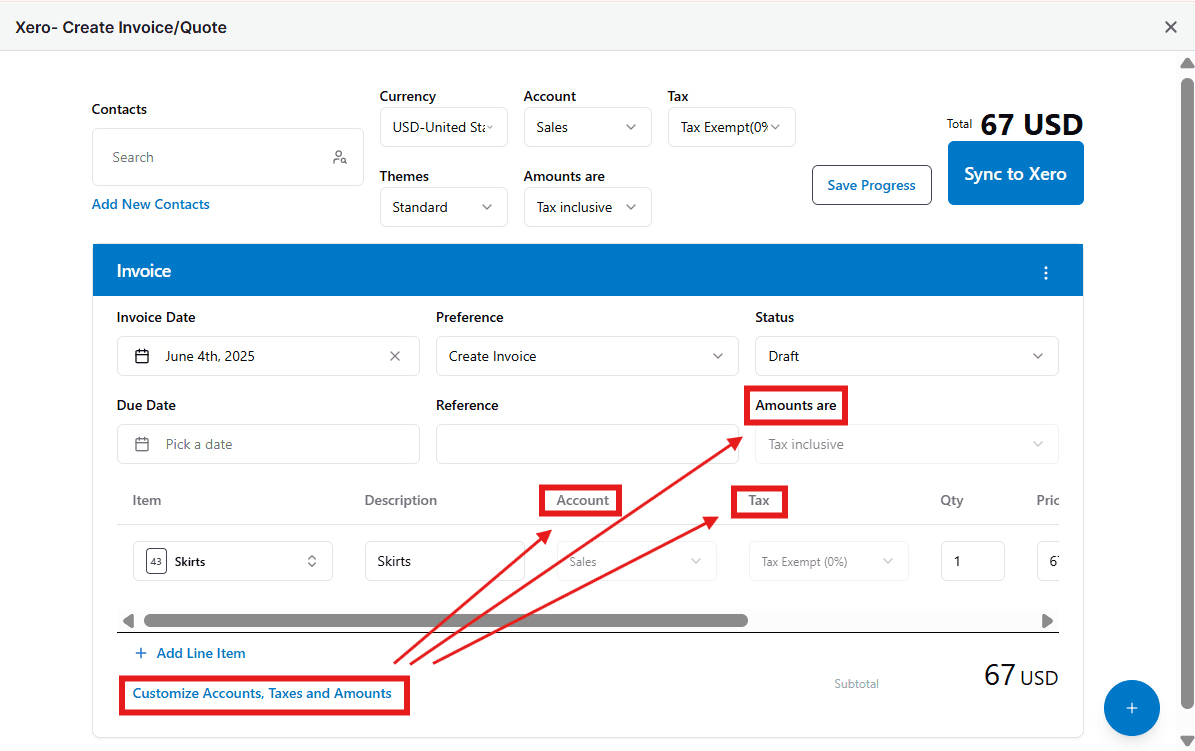1195x751 pixels.
Task: Click the Total 67 USD amount at top
Action: coord(1031,124)
